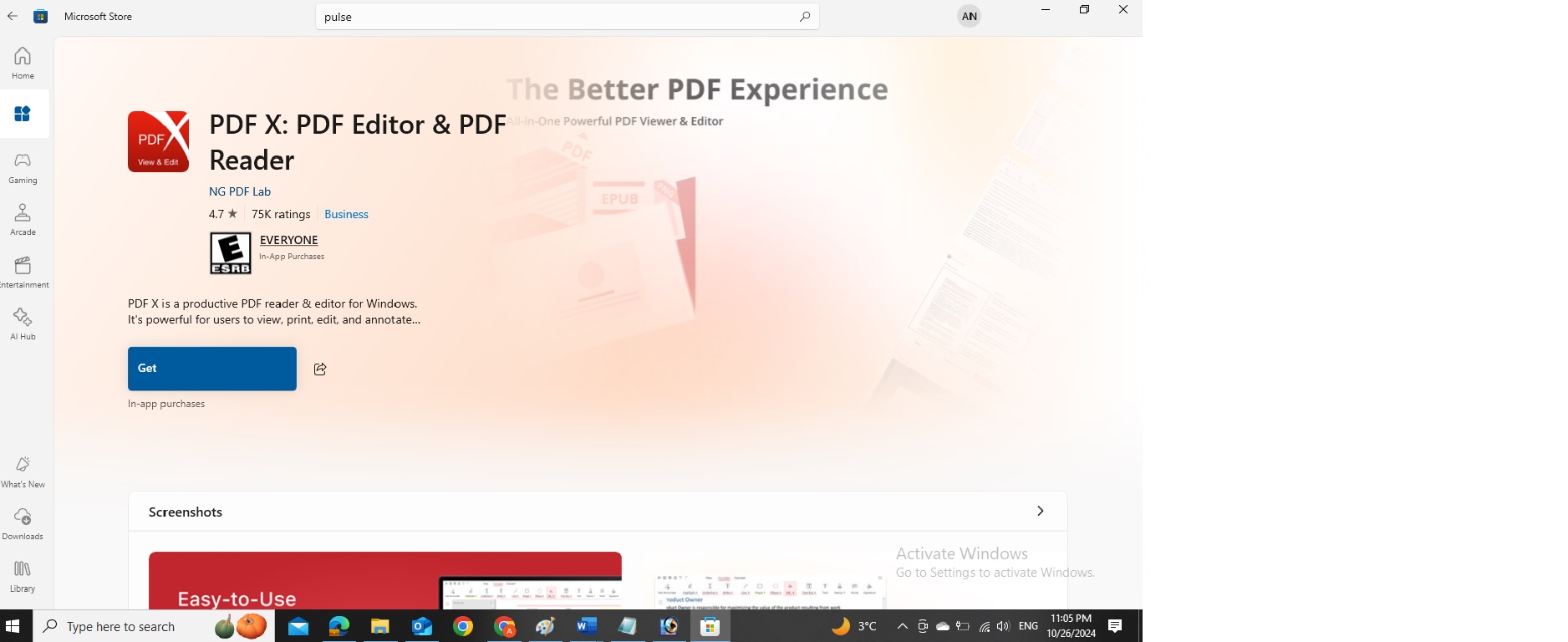Open Paint app from taskbar
1568x642 pixels.
(545, 626)
